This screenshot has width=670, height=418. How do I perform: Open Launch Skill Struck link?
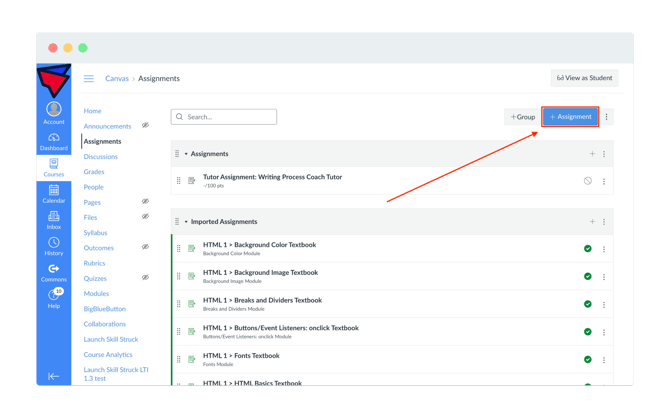tap(111, 339)
